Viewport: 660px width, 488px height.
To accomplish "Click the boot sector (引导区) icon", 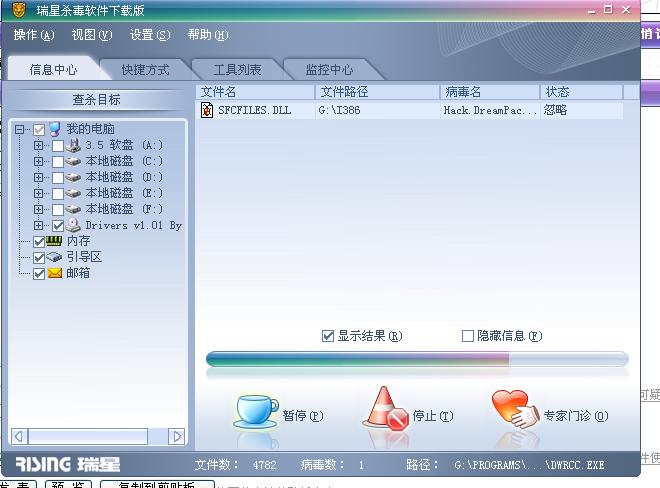I will click(54, 257).
